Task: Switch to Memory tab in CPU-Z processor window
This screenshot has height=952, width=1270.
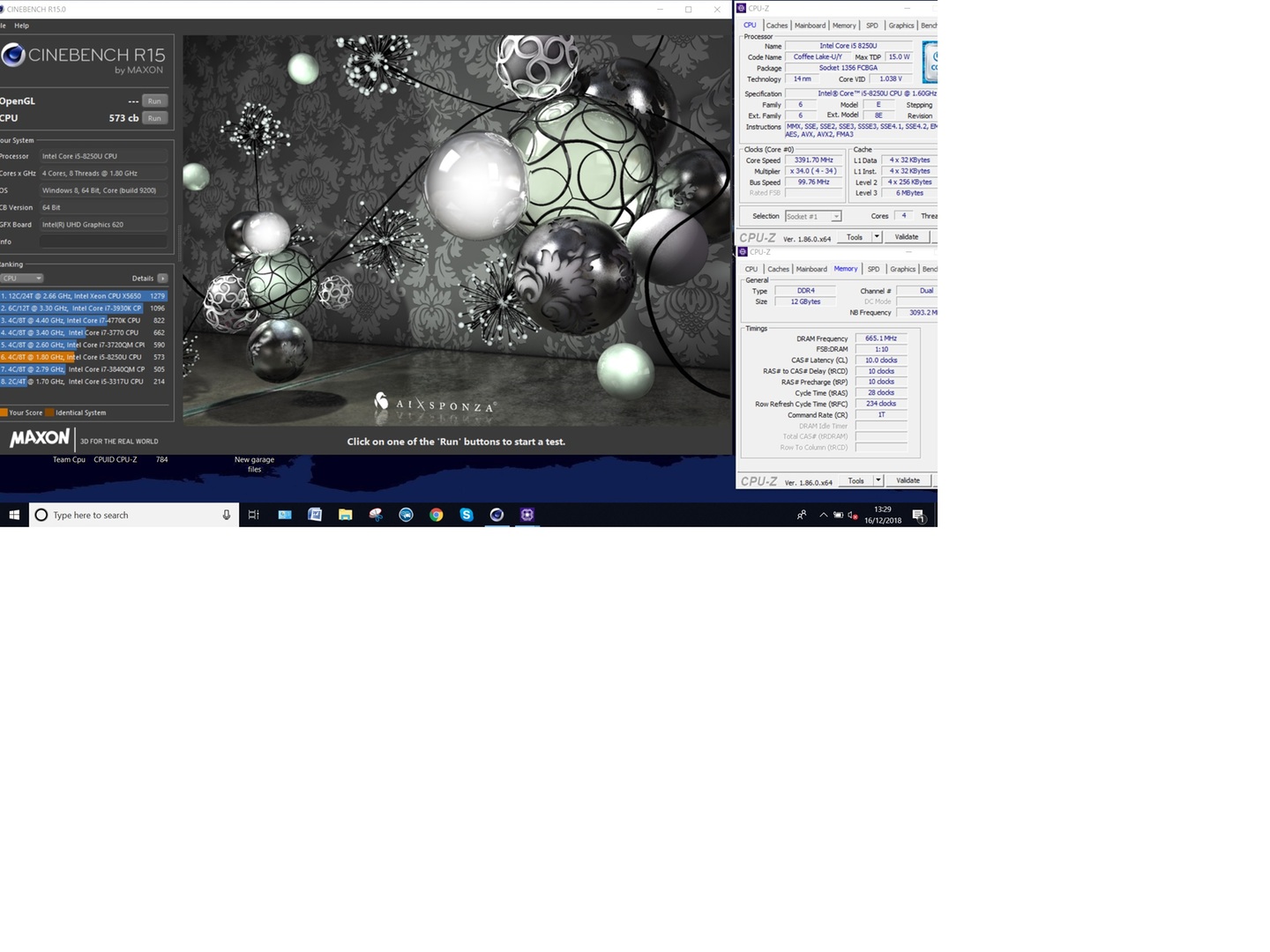Action: tap(844, 26)
